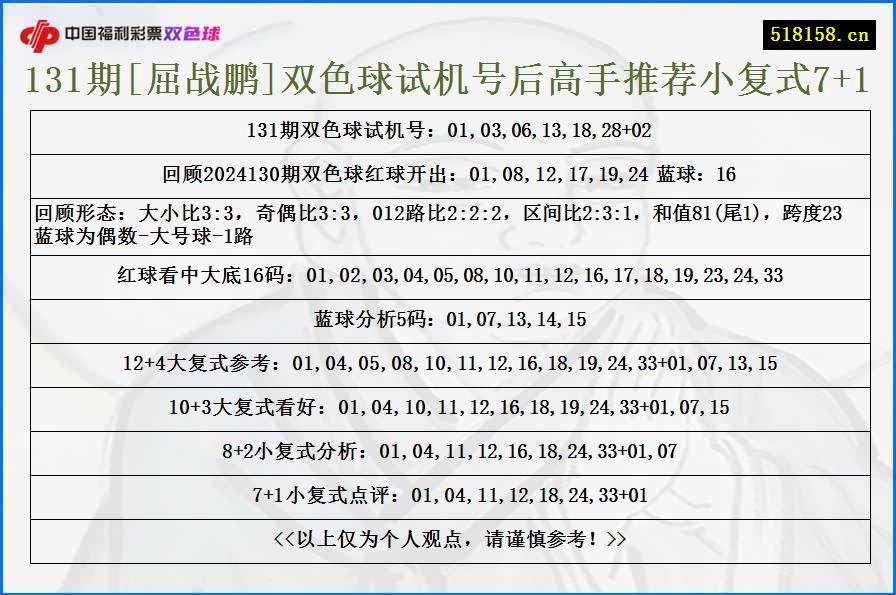Expand the 12+4大复式参考 row
This screenshot has width=896, height=595.
coord(448,365)
